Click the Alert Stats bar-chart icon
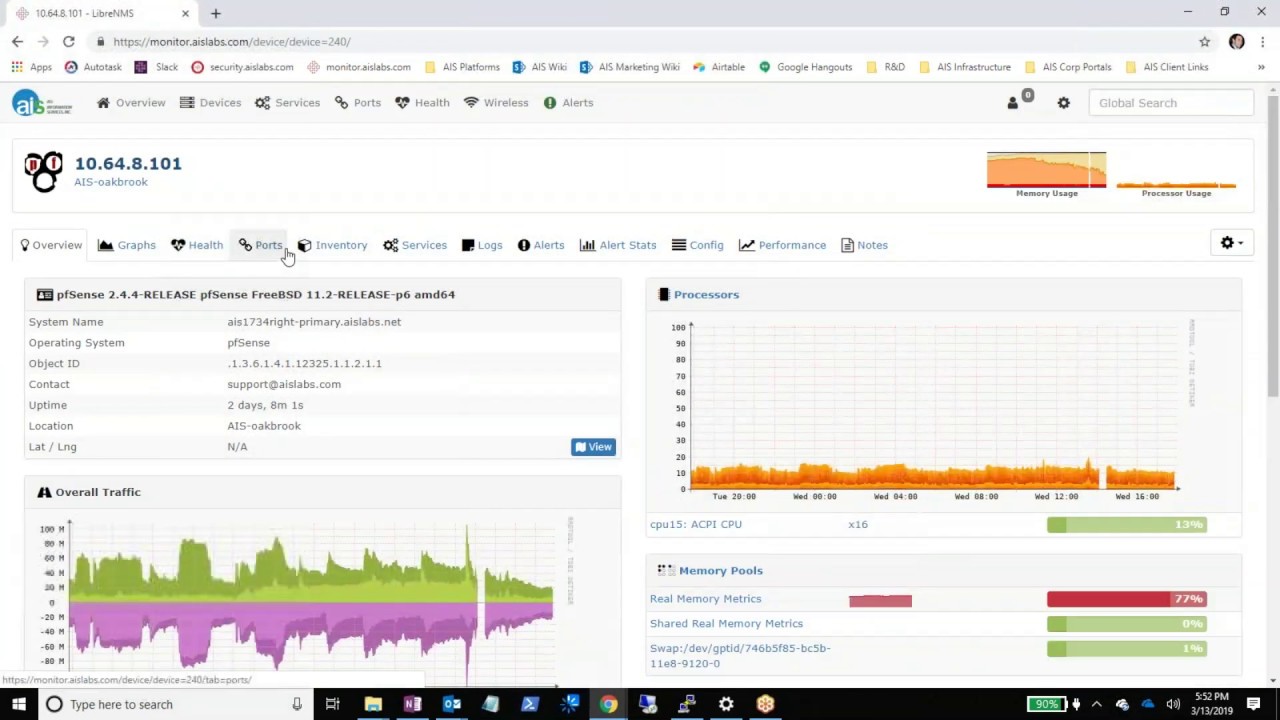The image size is (1280, 720). (x=587, y=245)
